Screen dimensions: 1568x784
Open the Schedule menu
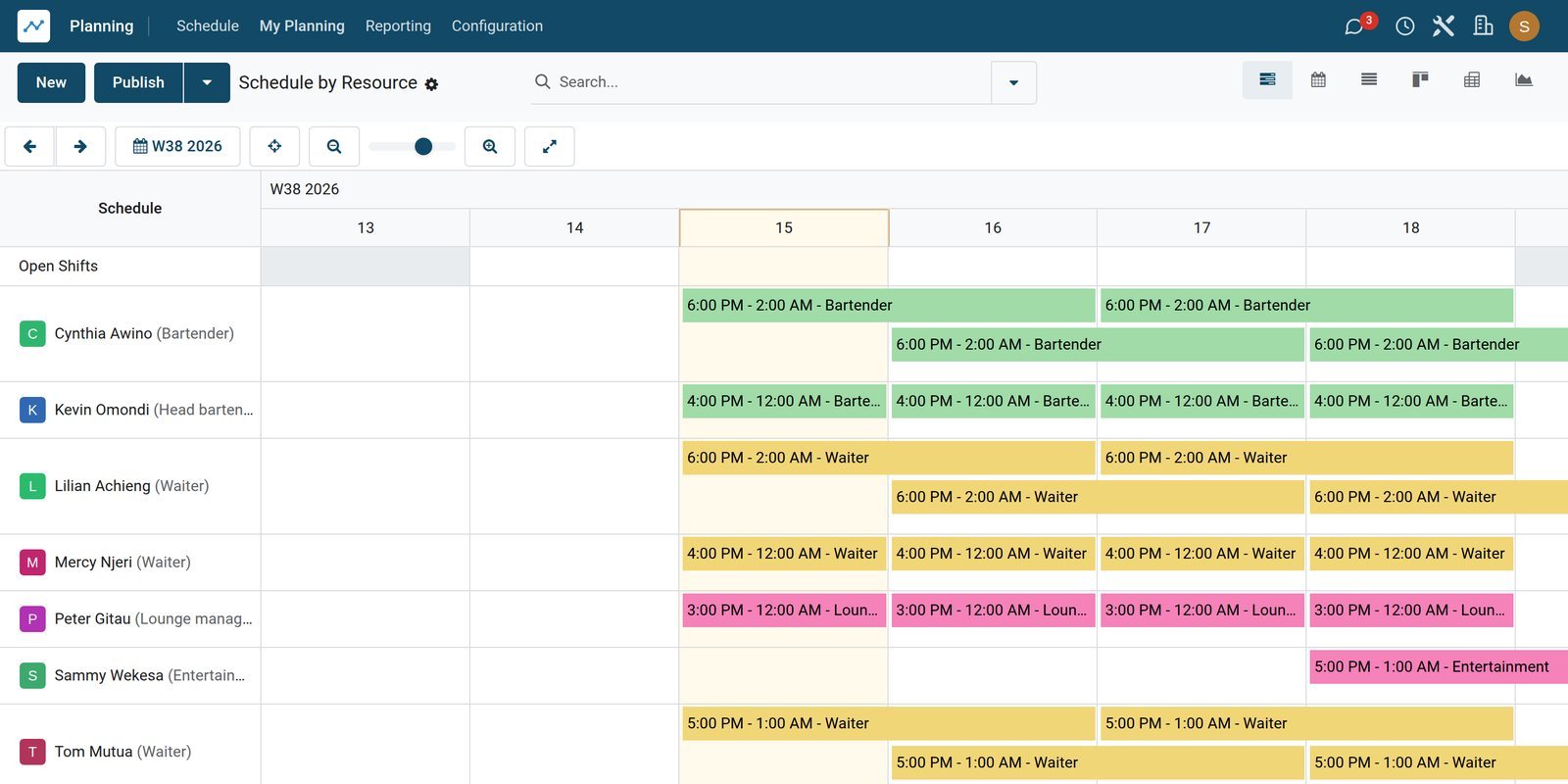208,25
